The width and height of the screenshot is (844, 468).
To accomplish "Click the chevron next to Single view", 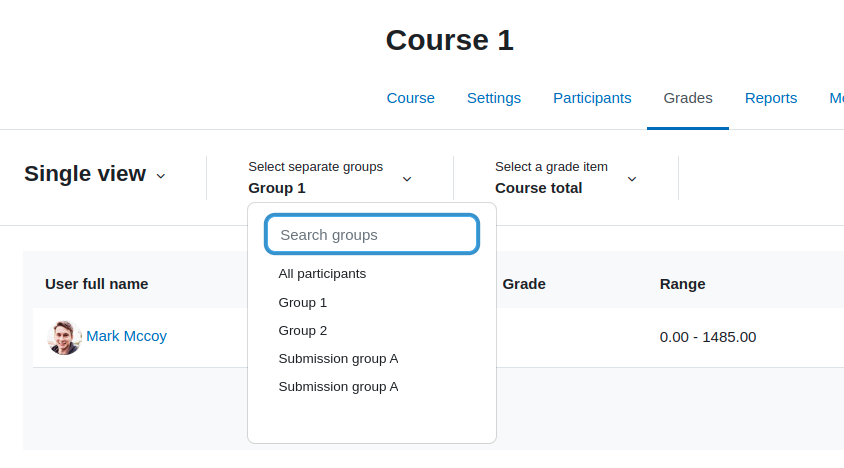I will 160,176.
